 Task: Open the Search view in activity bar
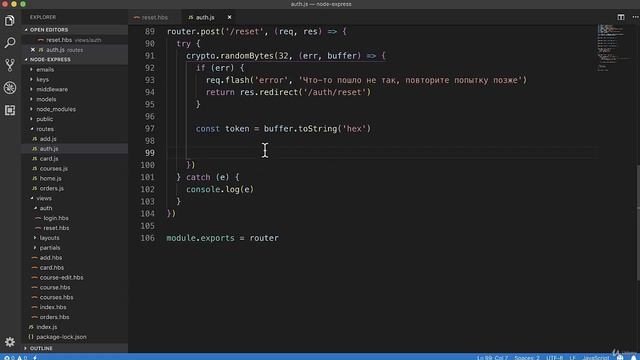[x=10, y=42]
